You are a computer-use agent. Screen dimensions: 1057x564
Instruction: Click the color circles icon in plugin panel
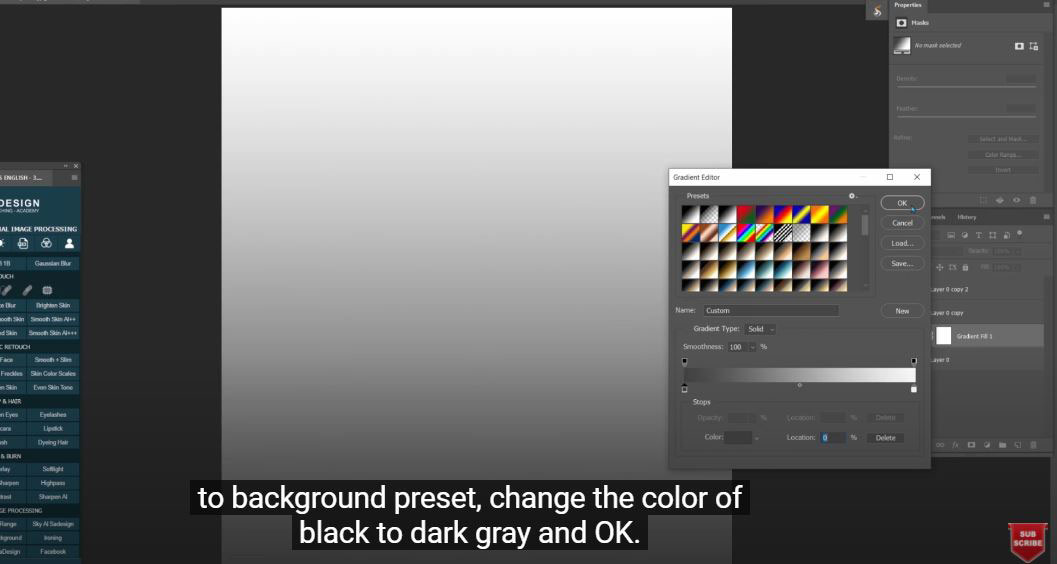pos(46,243)
